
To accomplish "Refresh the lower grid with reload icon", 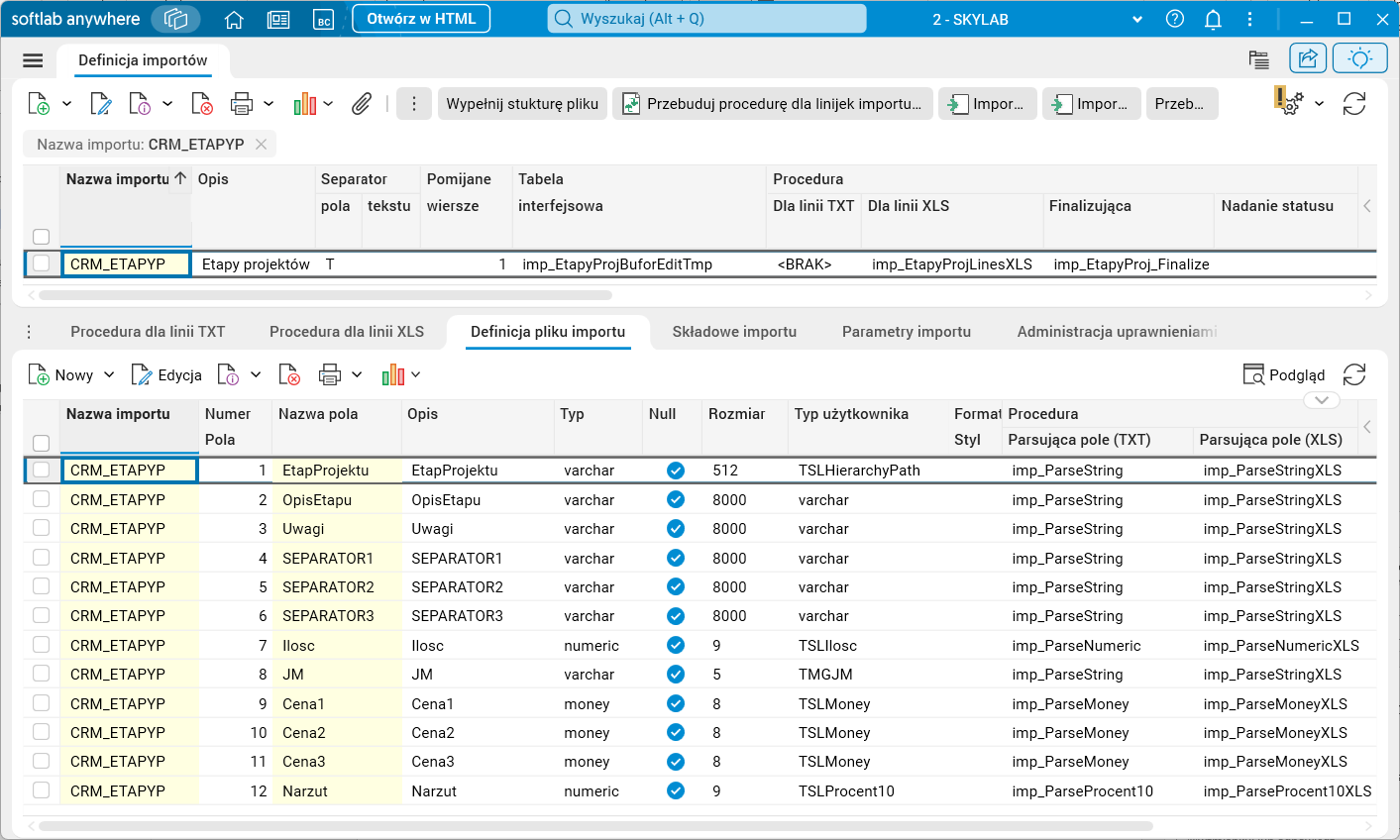I will (1354, 374).
